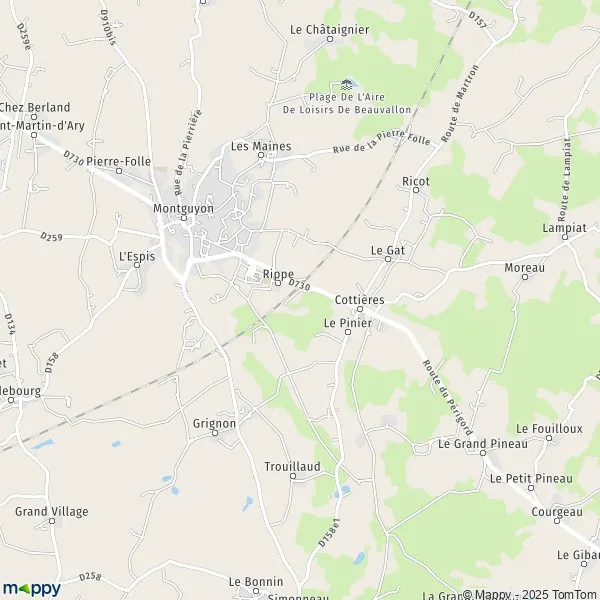Select the Rippe place marker
Screen dimensions: 600x600
click(x=278, y=284)
